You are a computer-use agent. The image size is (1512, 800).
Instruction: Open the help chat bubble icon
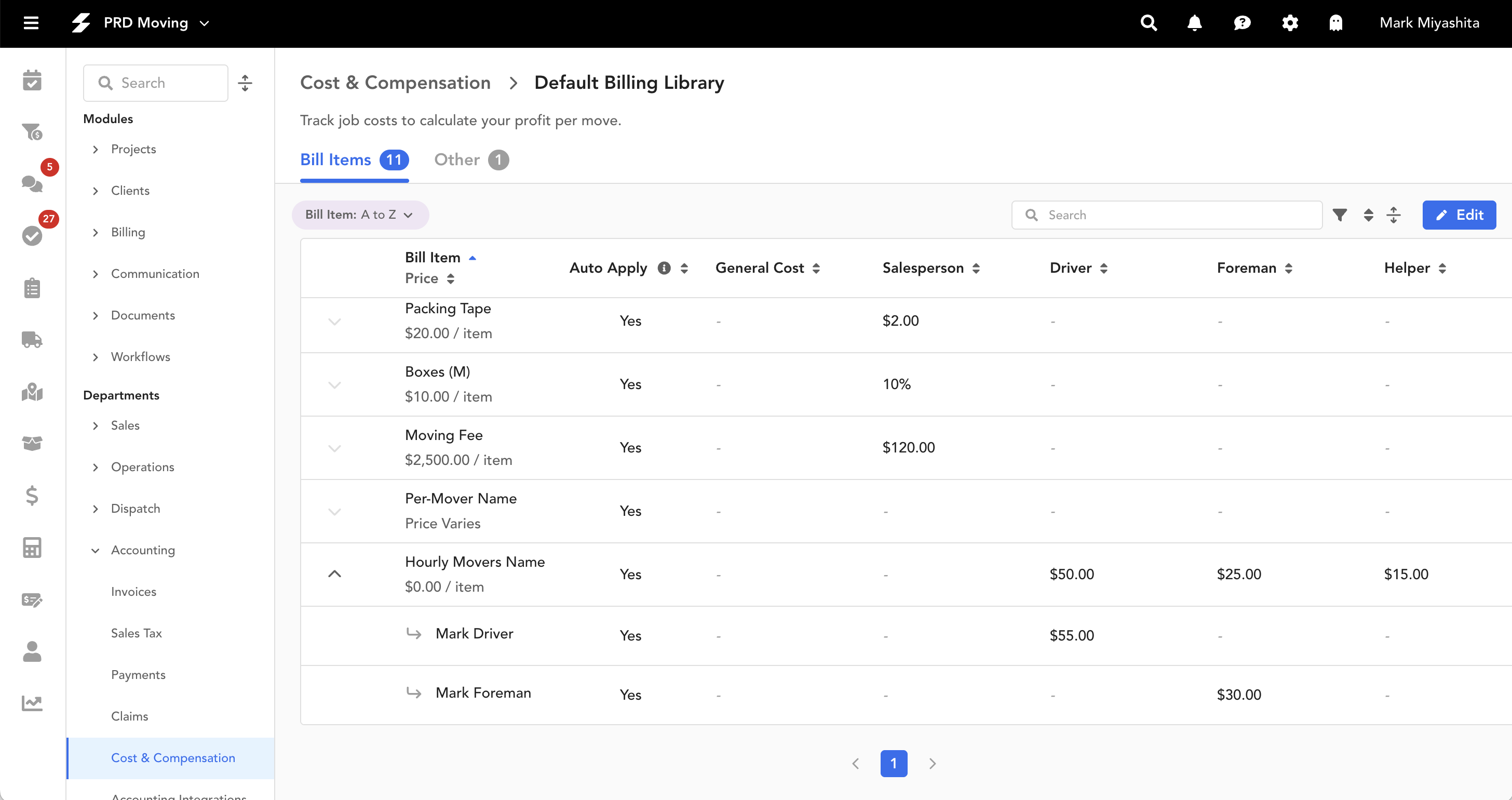pyautogui.click(x=1242, y=23)
